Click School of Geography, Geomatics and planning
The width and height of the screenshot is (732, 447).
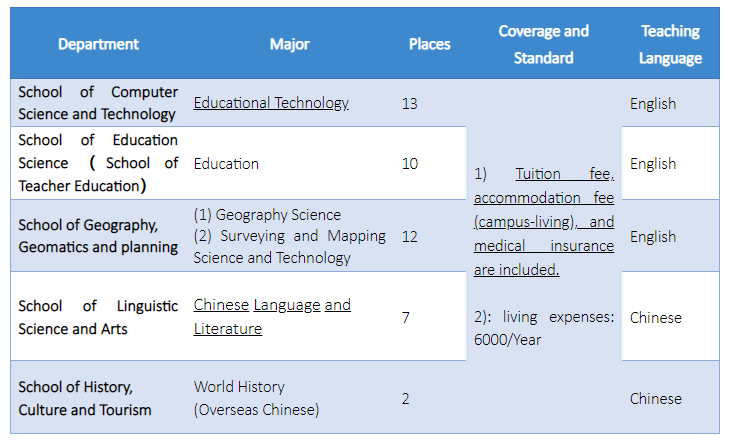(98, 237)
